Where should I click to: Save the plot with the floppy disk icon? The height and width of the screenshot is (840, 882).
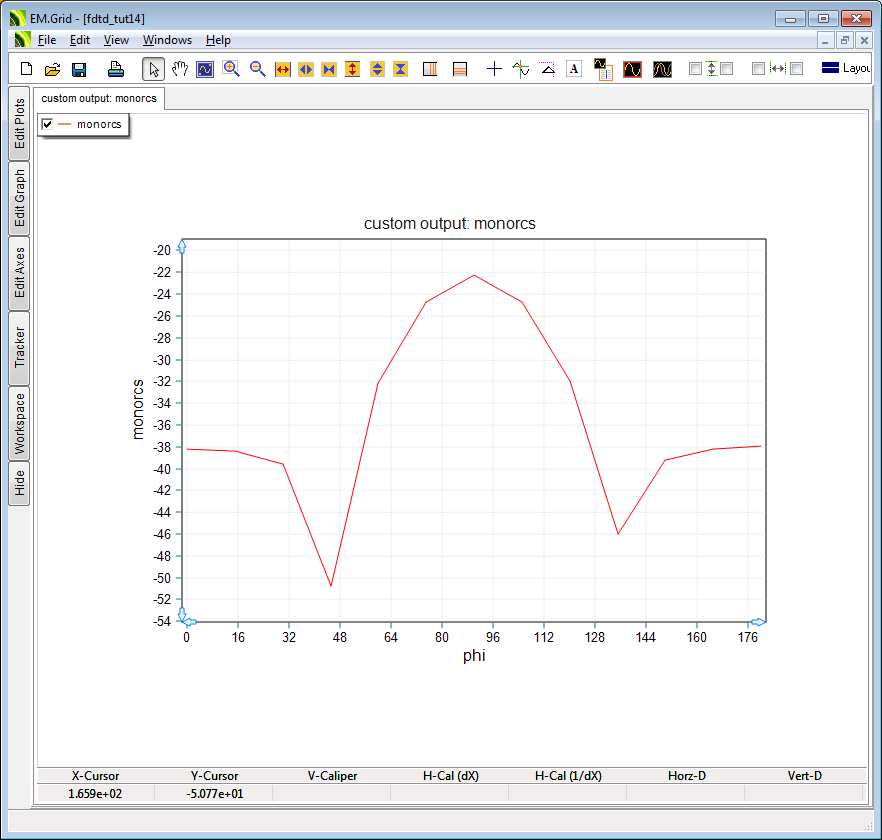pos(79,69)
